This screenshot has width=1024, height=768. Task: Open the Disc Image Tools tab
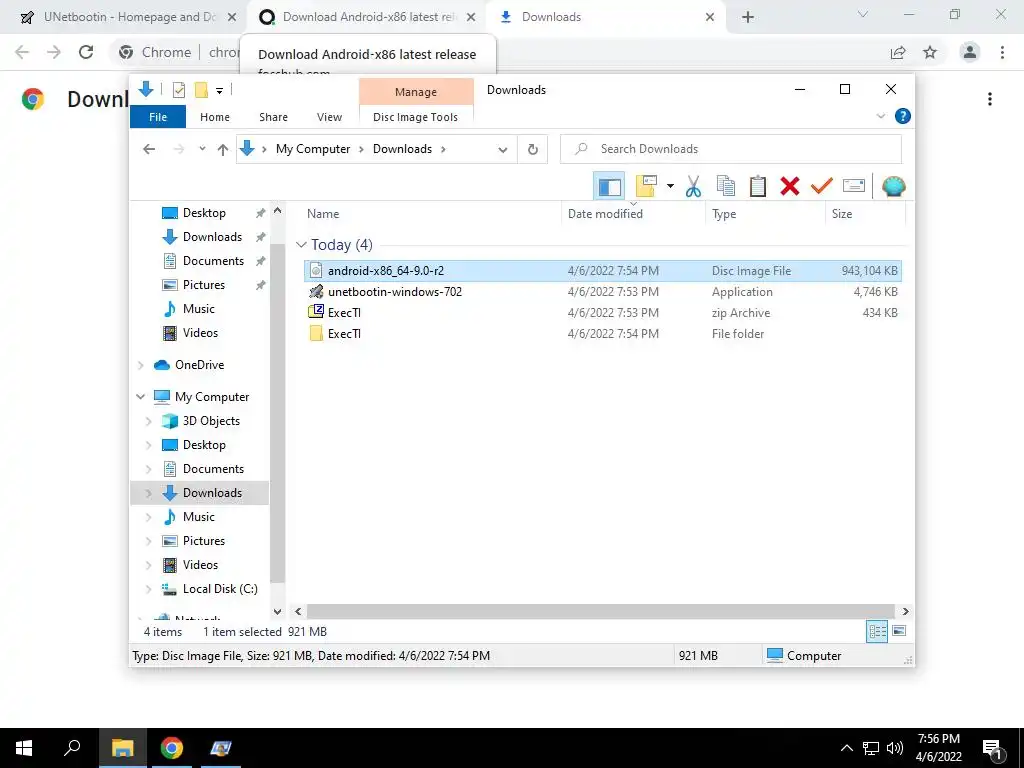click(415, 117)
